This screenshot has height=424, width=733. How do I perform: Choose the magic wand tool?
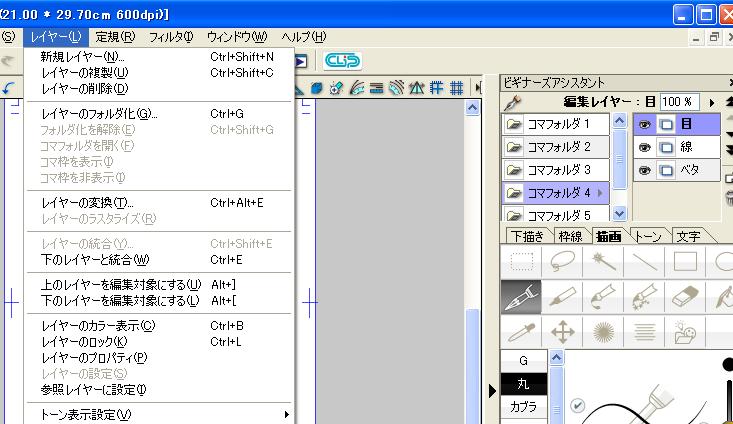click(x=604, y=263)
